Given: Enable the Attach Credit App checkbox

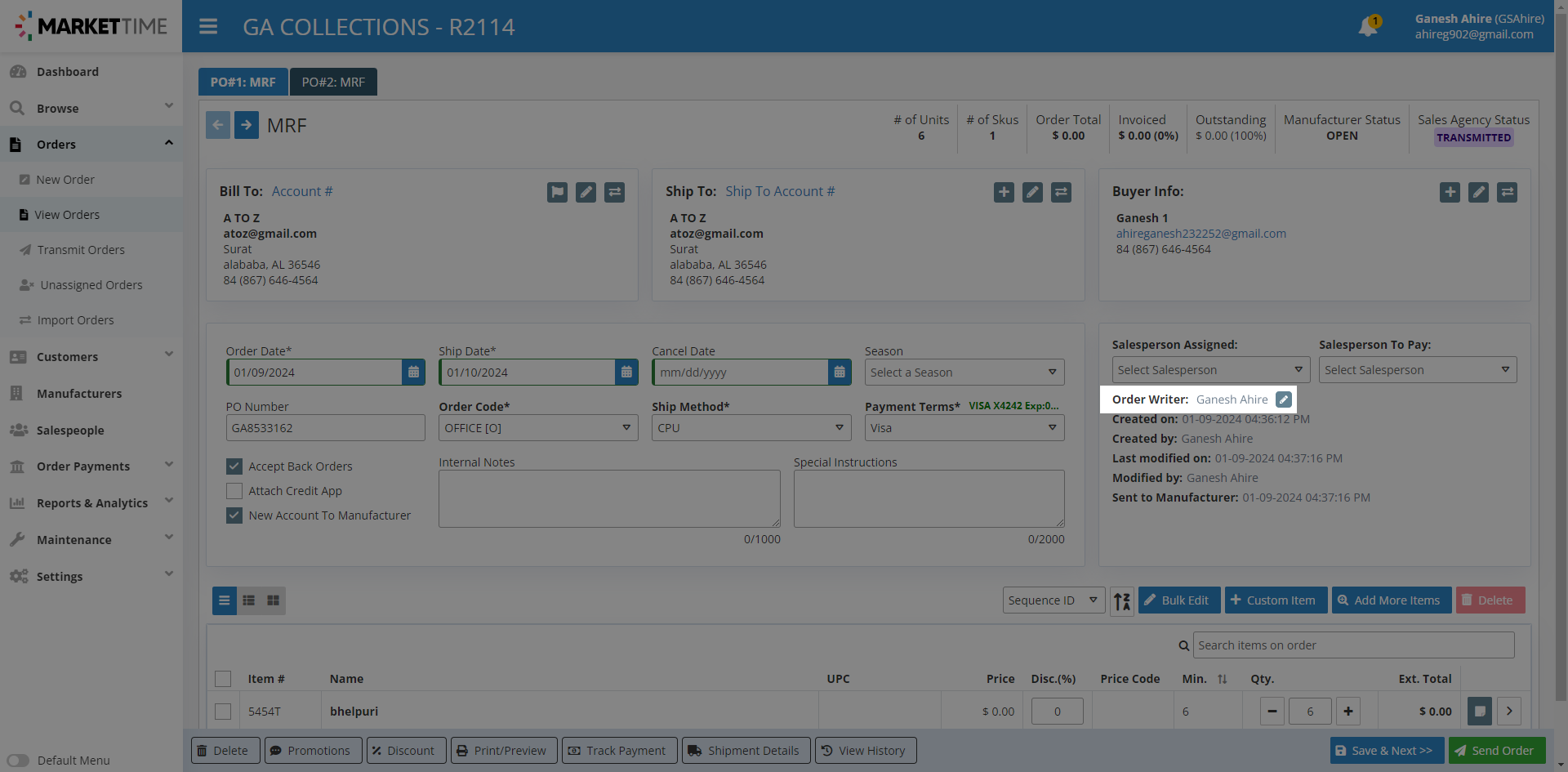Looking at the screenshot, I should tap(234, 491).
